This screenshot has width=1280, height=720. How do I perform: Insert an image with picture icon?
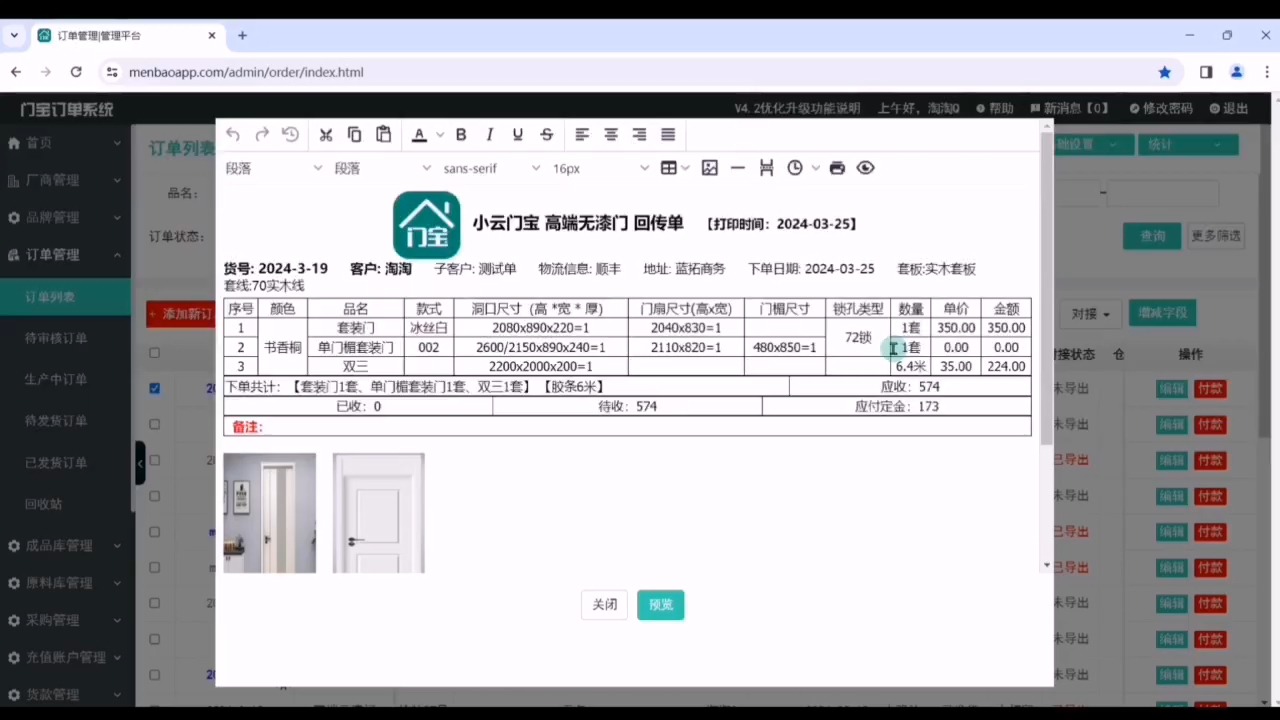(710, 168)
